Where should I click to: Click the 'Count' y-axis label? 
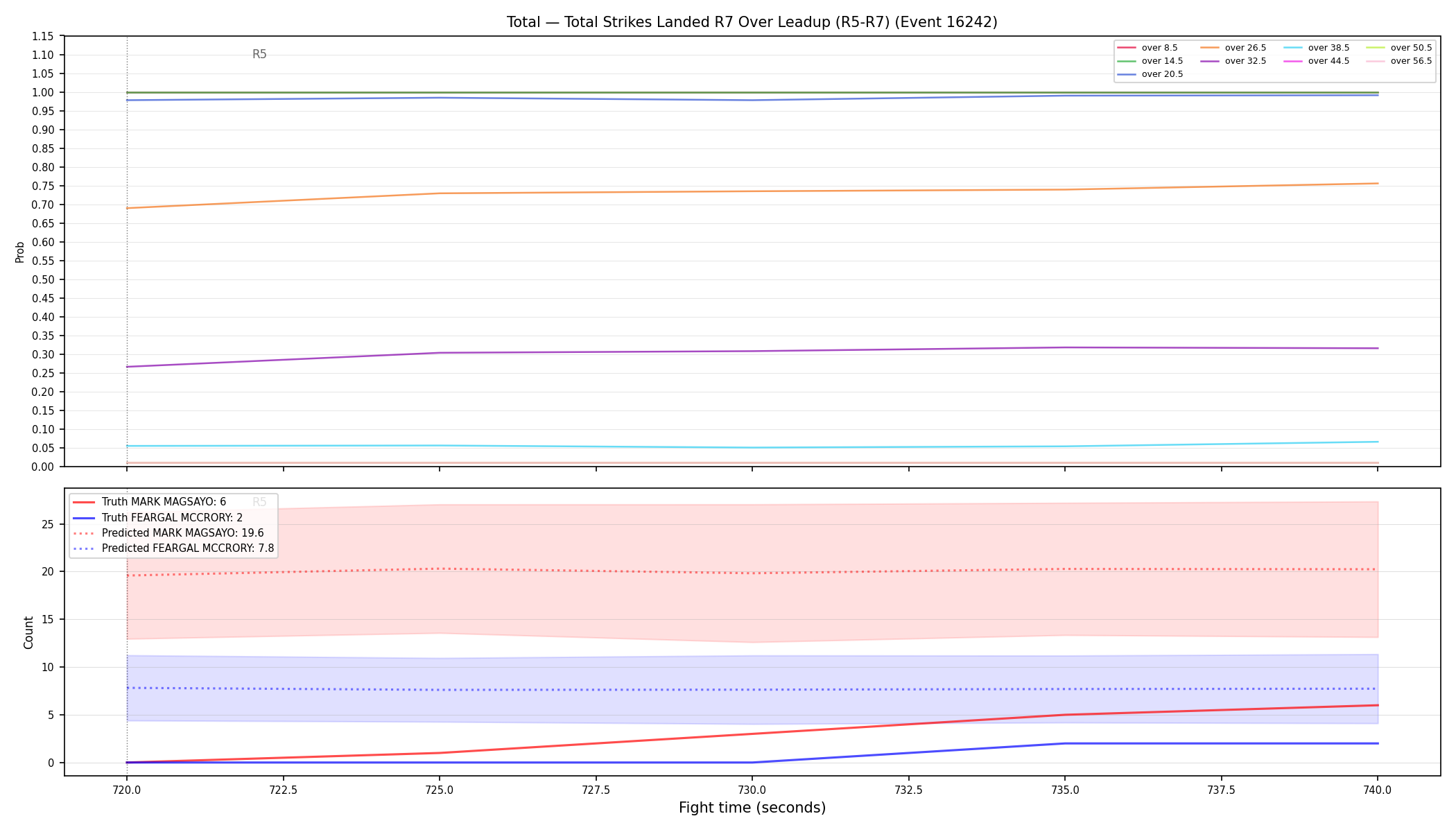click(28, 632)
